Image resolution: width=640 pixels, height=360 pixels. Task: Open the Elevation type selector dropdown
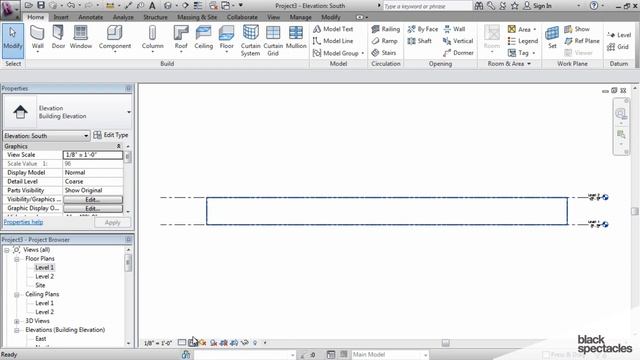coord(129,112)
